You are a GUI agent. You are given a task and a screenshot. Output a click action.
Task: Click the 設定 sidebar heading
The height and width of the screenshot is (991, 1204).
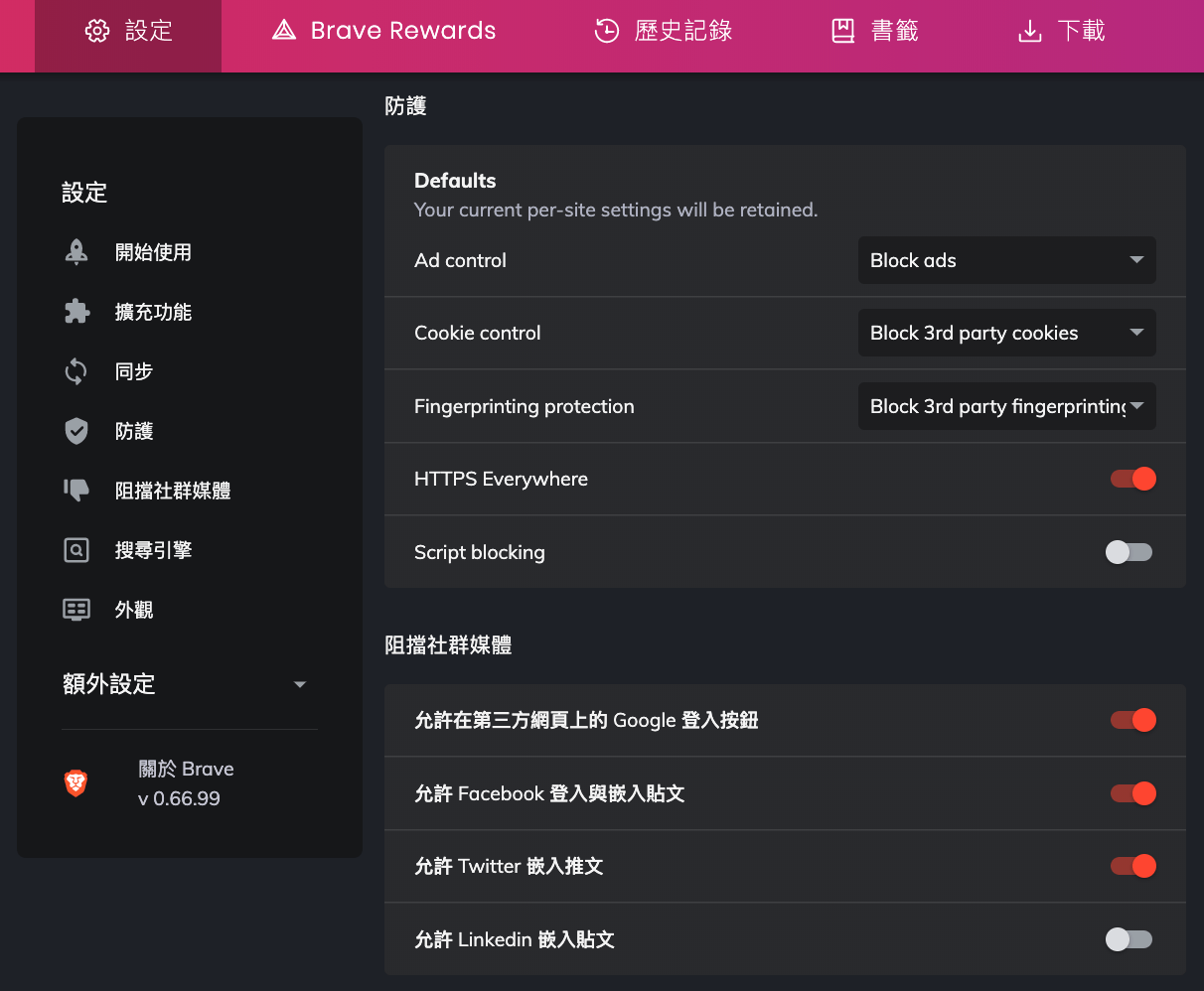click(84, 193)
